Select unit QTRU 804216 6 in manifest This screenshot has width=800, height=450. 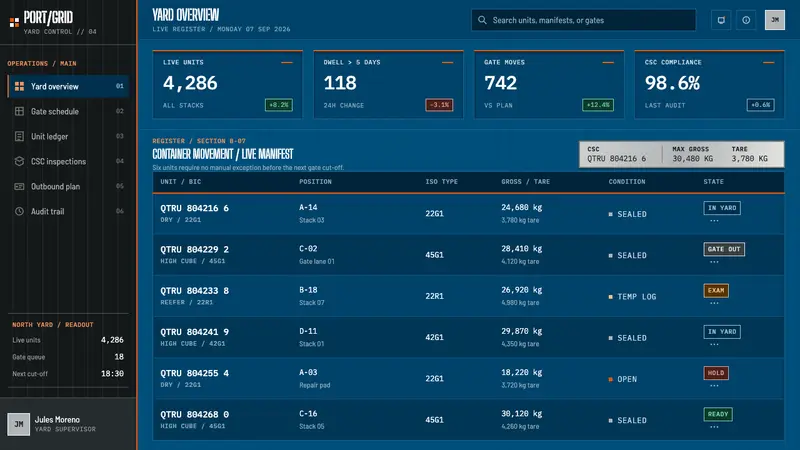[194, 208]
